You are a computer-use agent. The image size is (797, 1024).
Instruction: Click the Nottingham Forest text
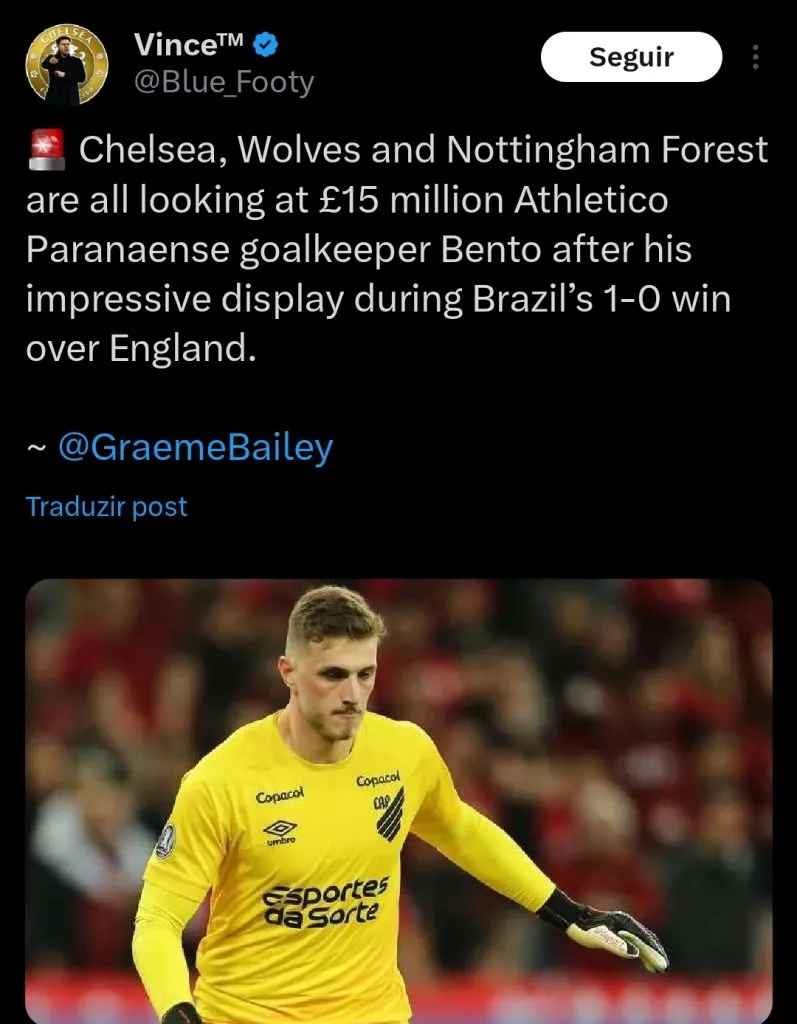tap(607, 150)
